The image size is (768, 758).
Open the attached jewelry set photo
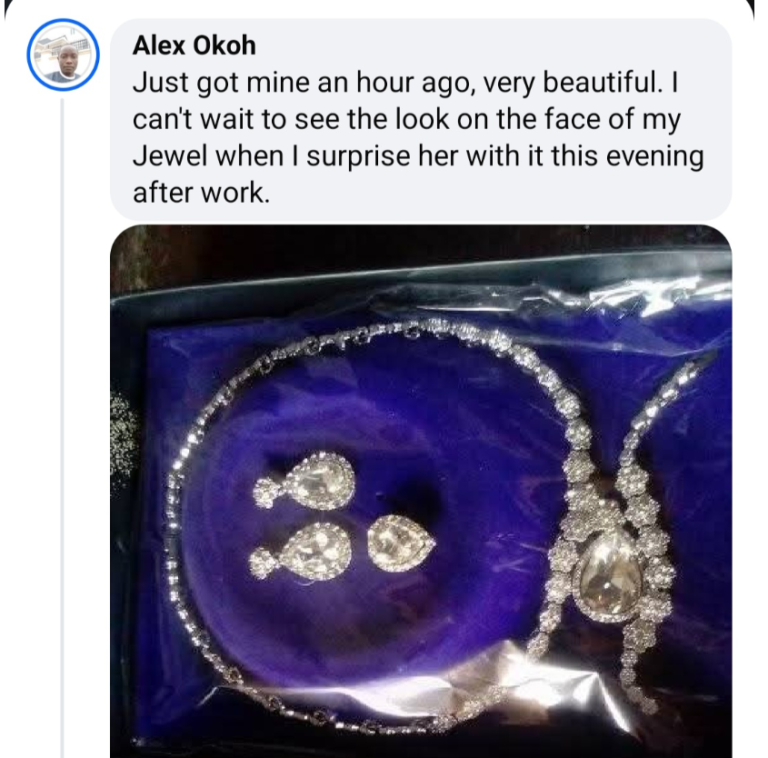click(420, 490)
